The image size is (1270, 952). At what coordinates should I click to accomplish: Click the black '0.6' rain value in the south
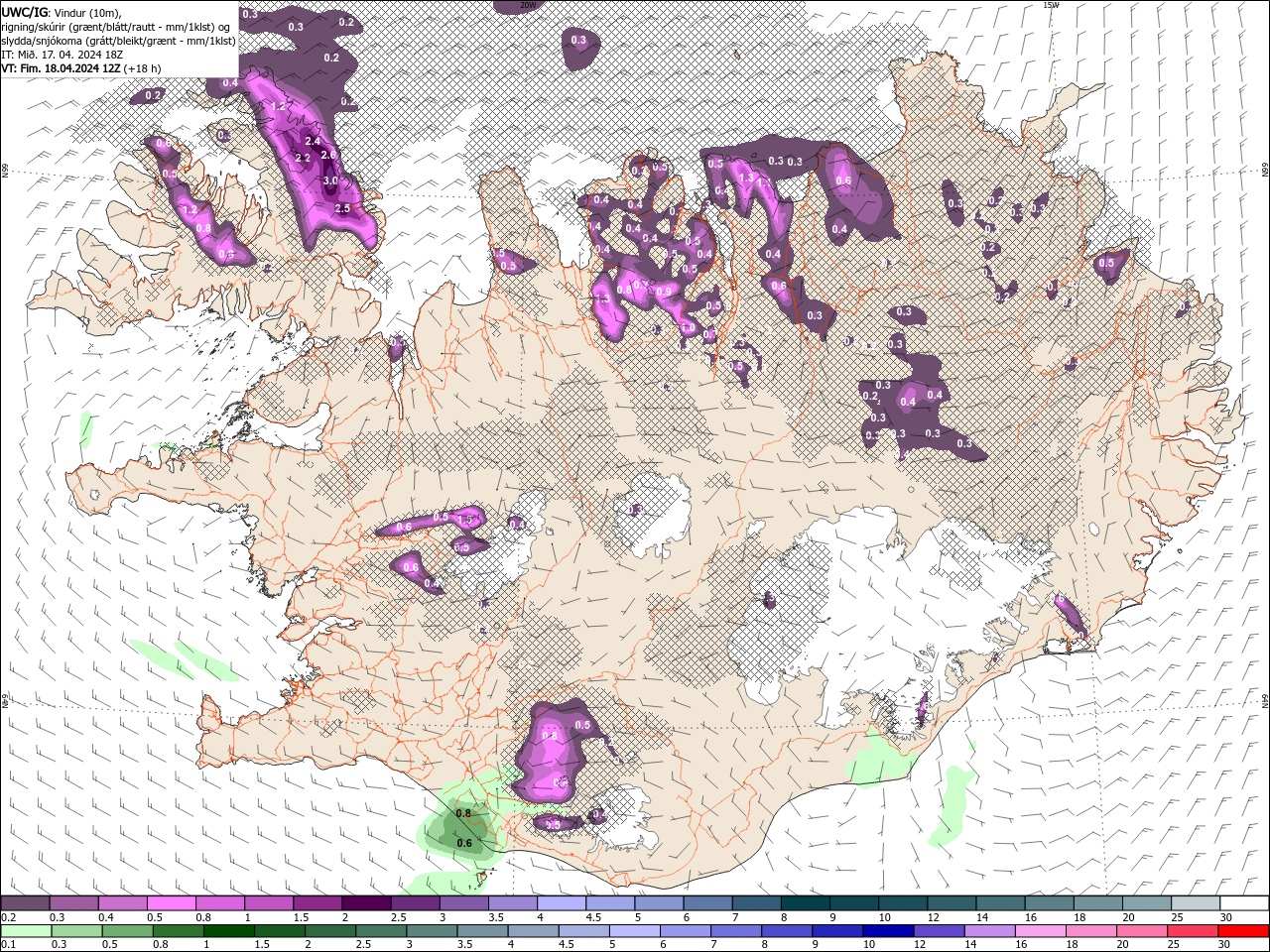[463, 844]
